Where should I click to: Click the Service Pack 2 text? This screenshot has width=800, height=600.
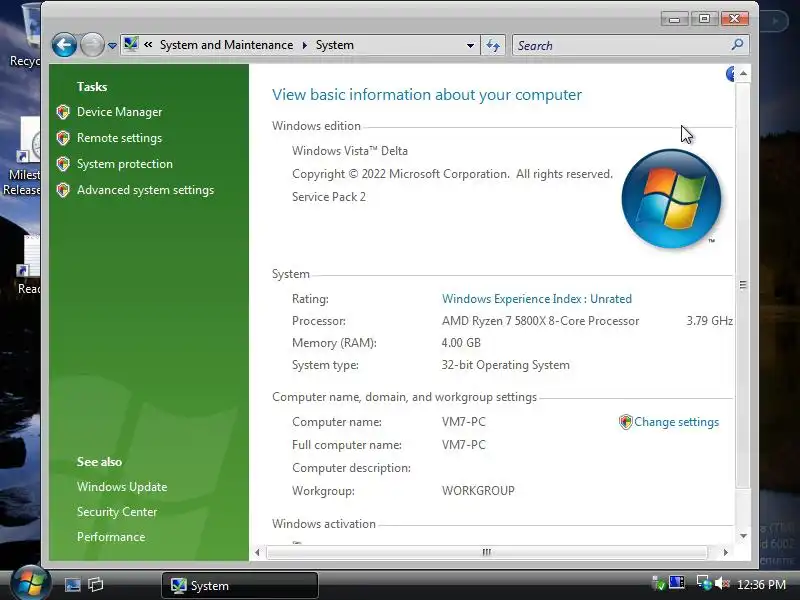point(329,197)
